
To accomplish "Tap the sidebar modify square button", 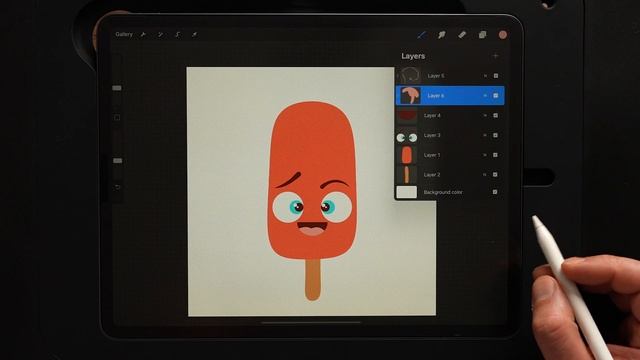I will [x=117, y=118].
